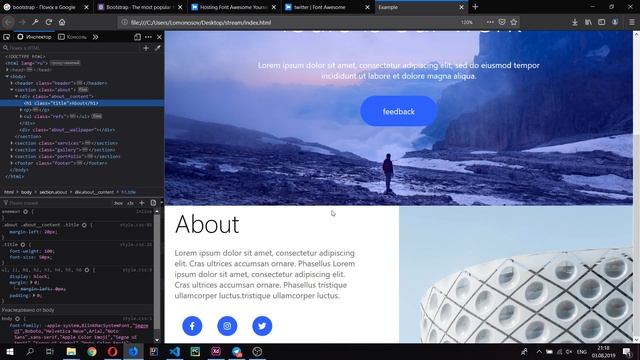Bookmark this page star icon
The height and width of the screenshot is (360, 640).
(514, 22)
